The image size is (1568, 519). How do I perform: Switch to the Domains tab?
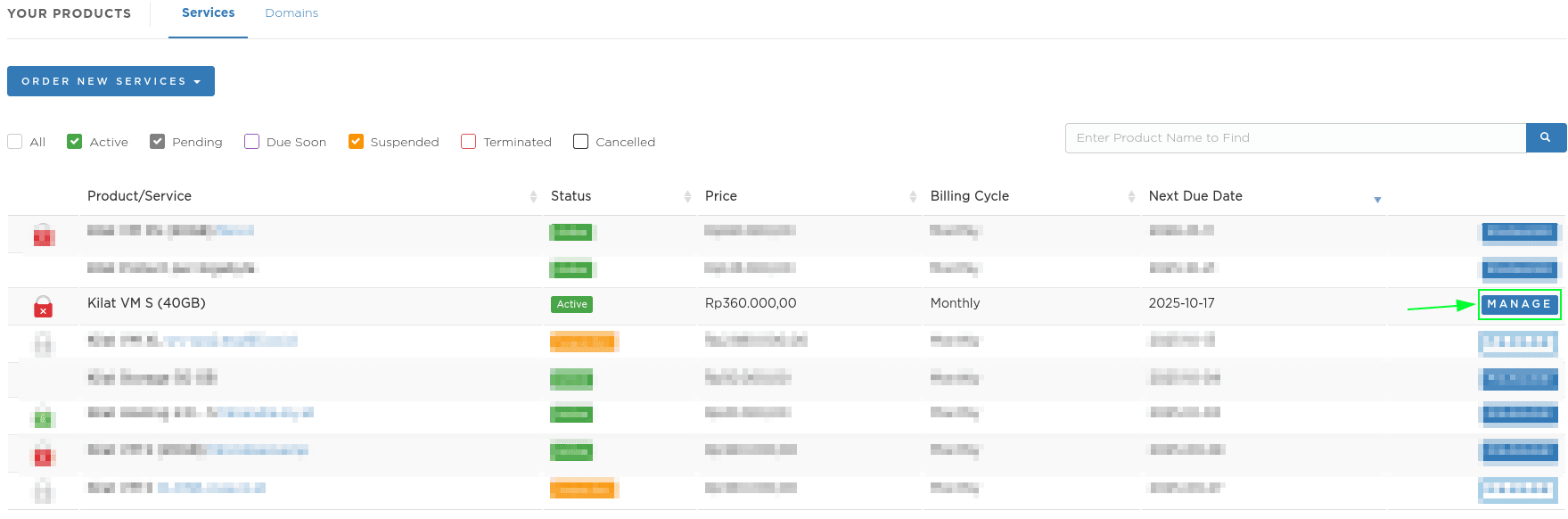pyautogui.click(x=291, y=13)
